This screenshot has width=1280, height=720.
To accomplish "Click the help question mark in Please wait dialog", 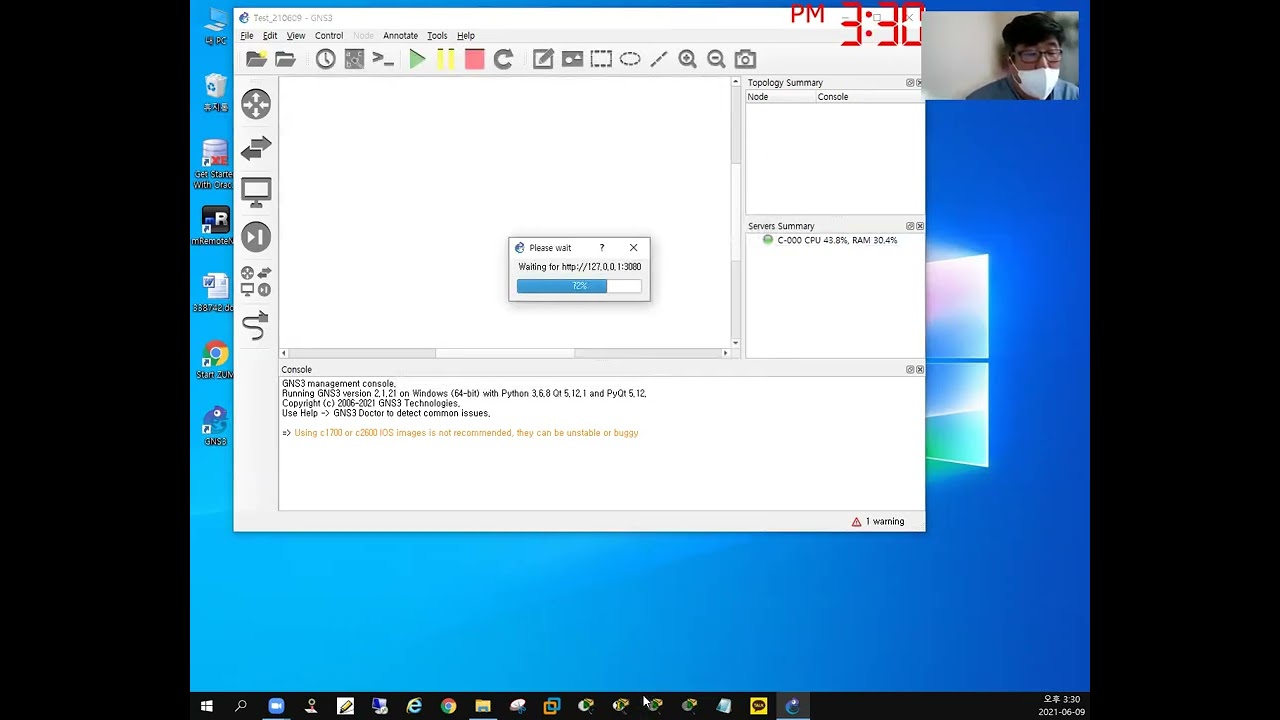I will [602, 248].
